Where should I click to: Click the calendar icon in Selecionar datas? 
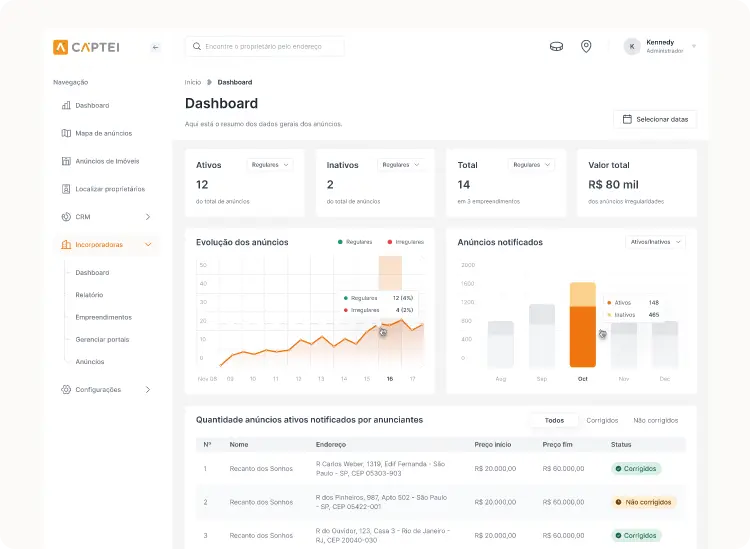627,119
